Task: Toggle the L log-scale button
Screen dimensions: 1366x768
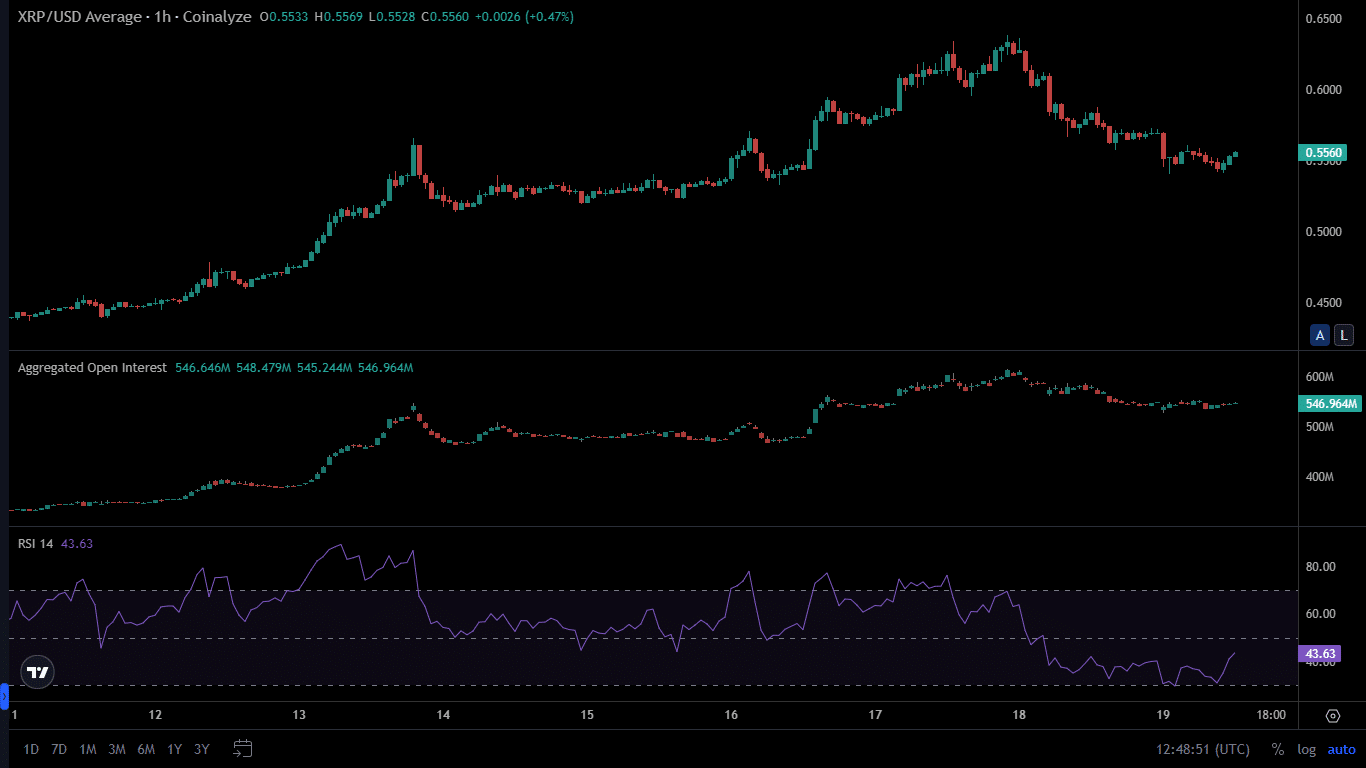Action: 1344,335
